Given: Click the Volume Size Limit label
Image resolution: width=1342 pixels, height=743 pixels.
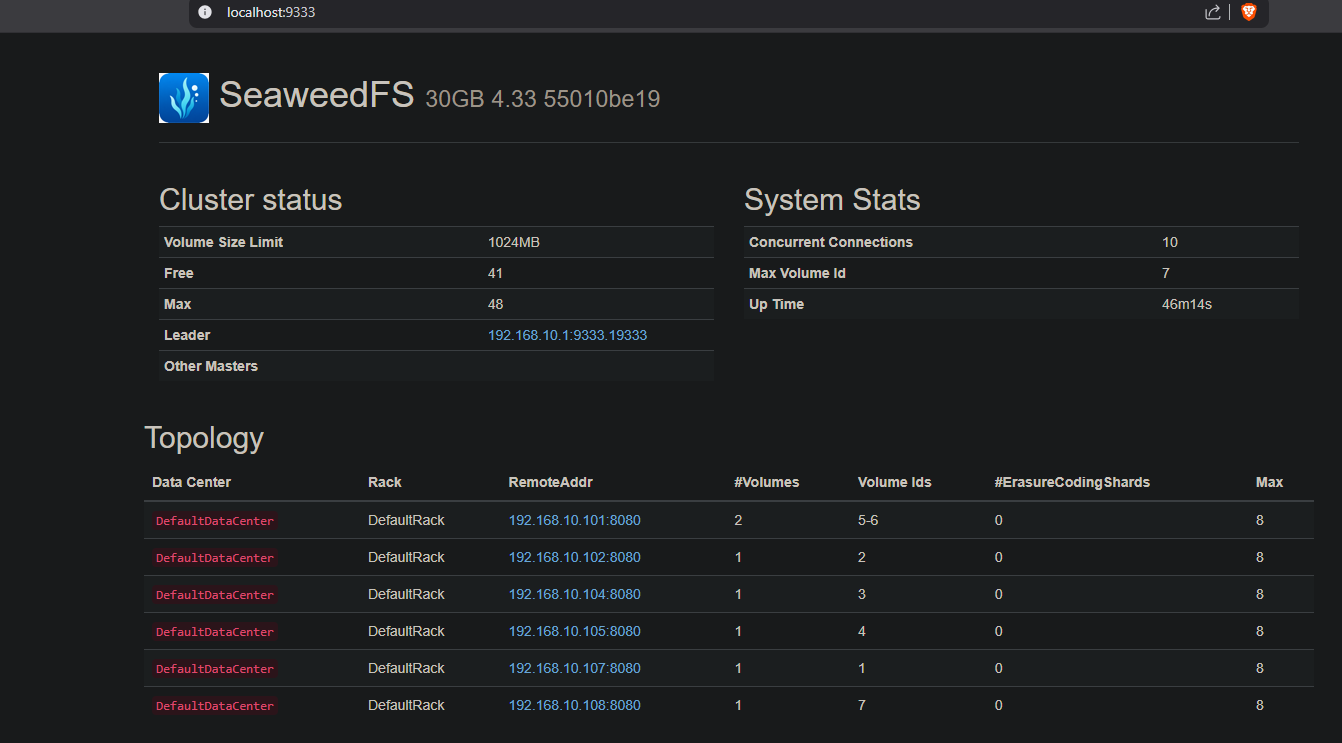Looking at the screenshot, I should point(223,242).
